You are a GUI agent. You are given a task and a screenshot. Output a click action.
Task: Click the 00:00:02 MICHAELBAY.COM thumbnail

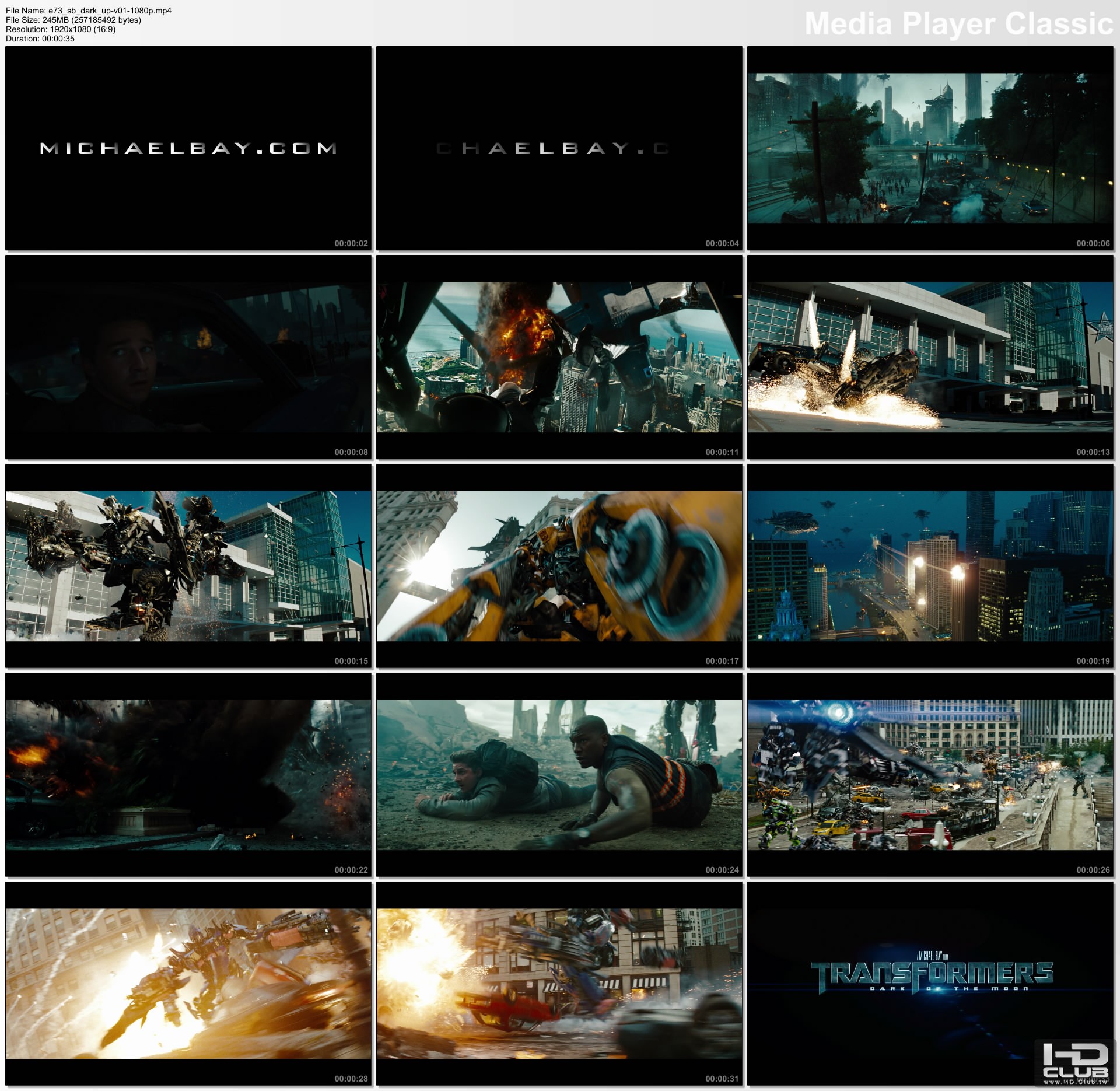pyautogui.click(x=188, y=148)
